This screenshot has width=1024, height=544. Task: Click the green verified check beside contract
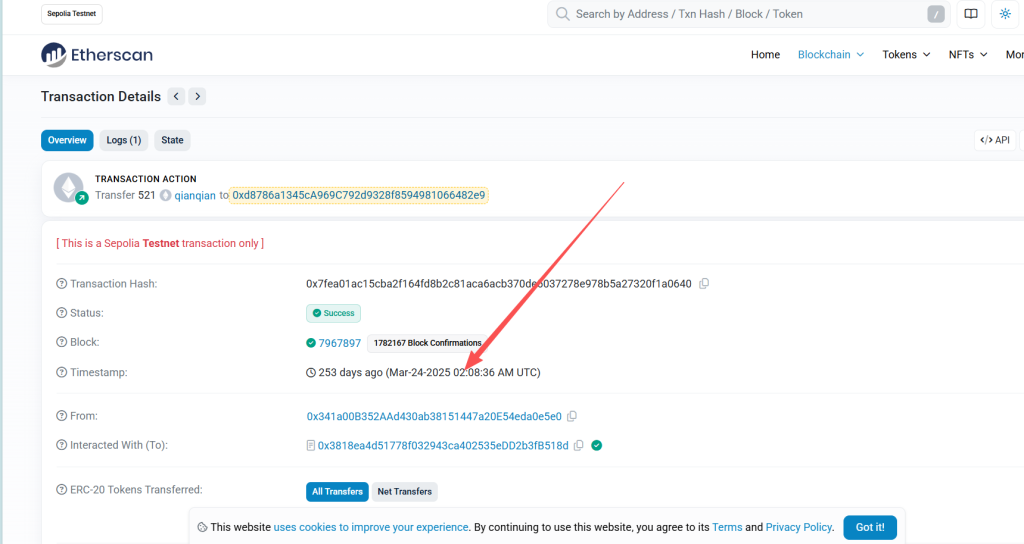596,445
